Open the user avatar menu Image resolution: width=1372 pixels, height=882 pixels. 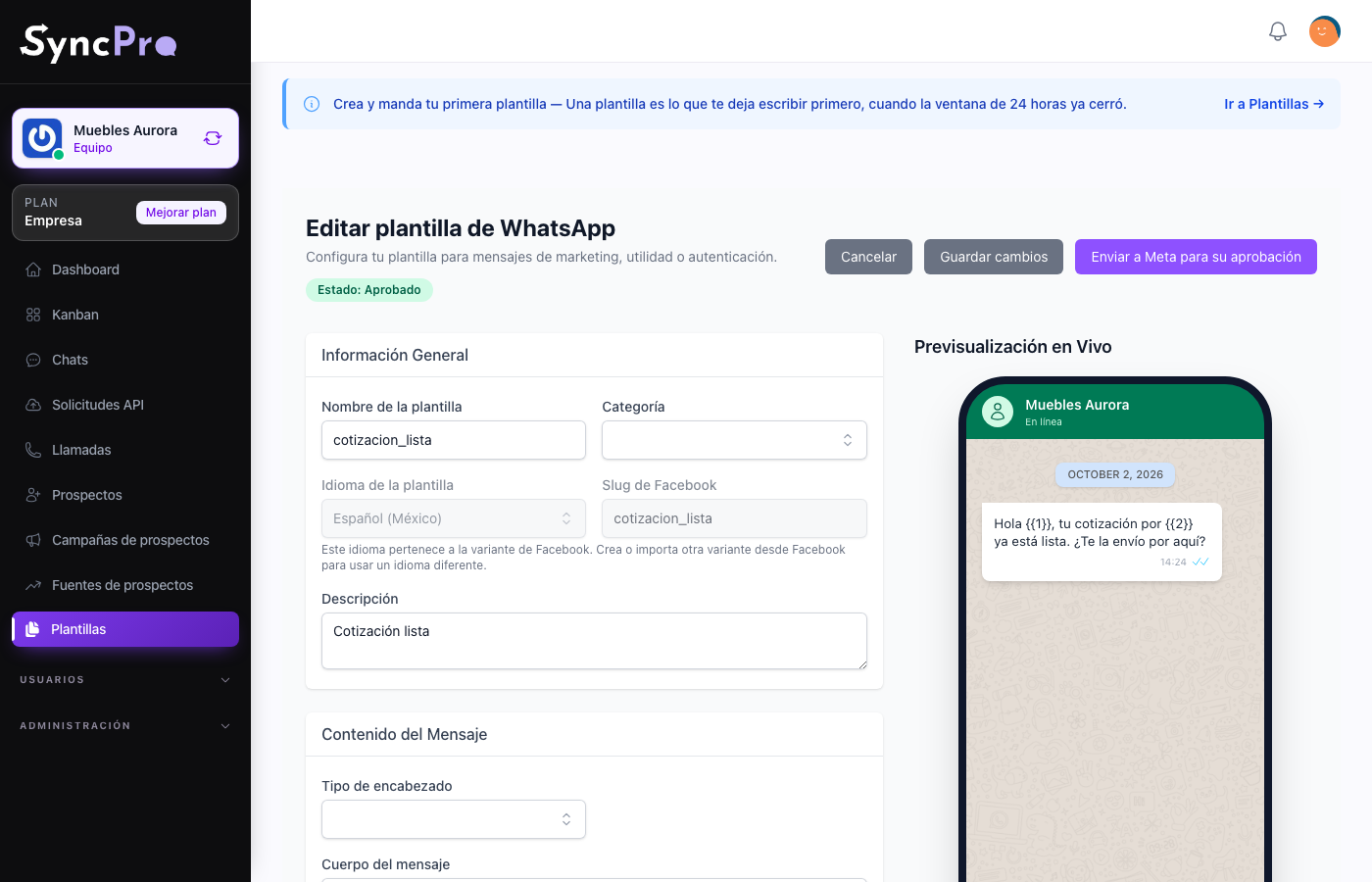1325,31
